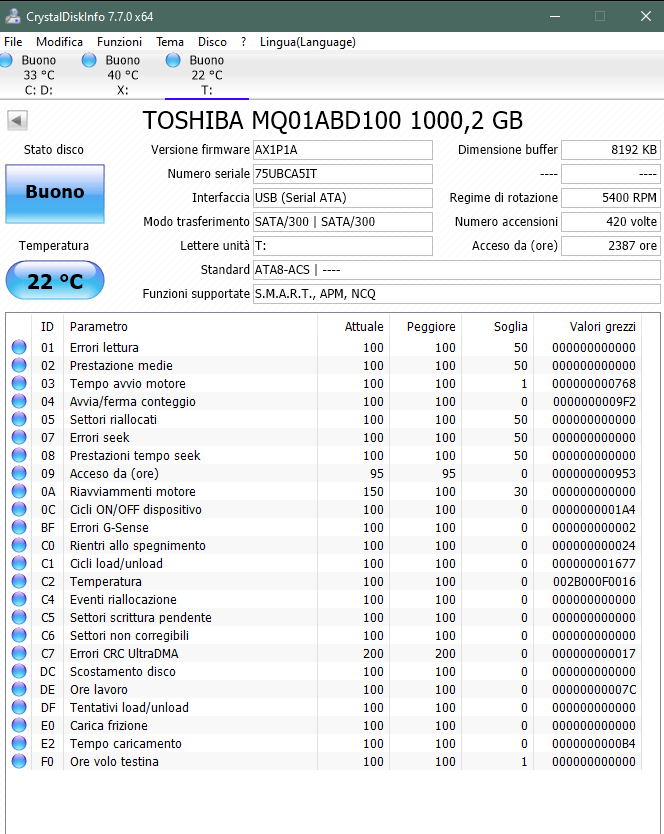664x834 pixels.
Task: Click status orb for Errori lettura row
Action: pos(19,347)
